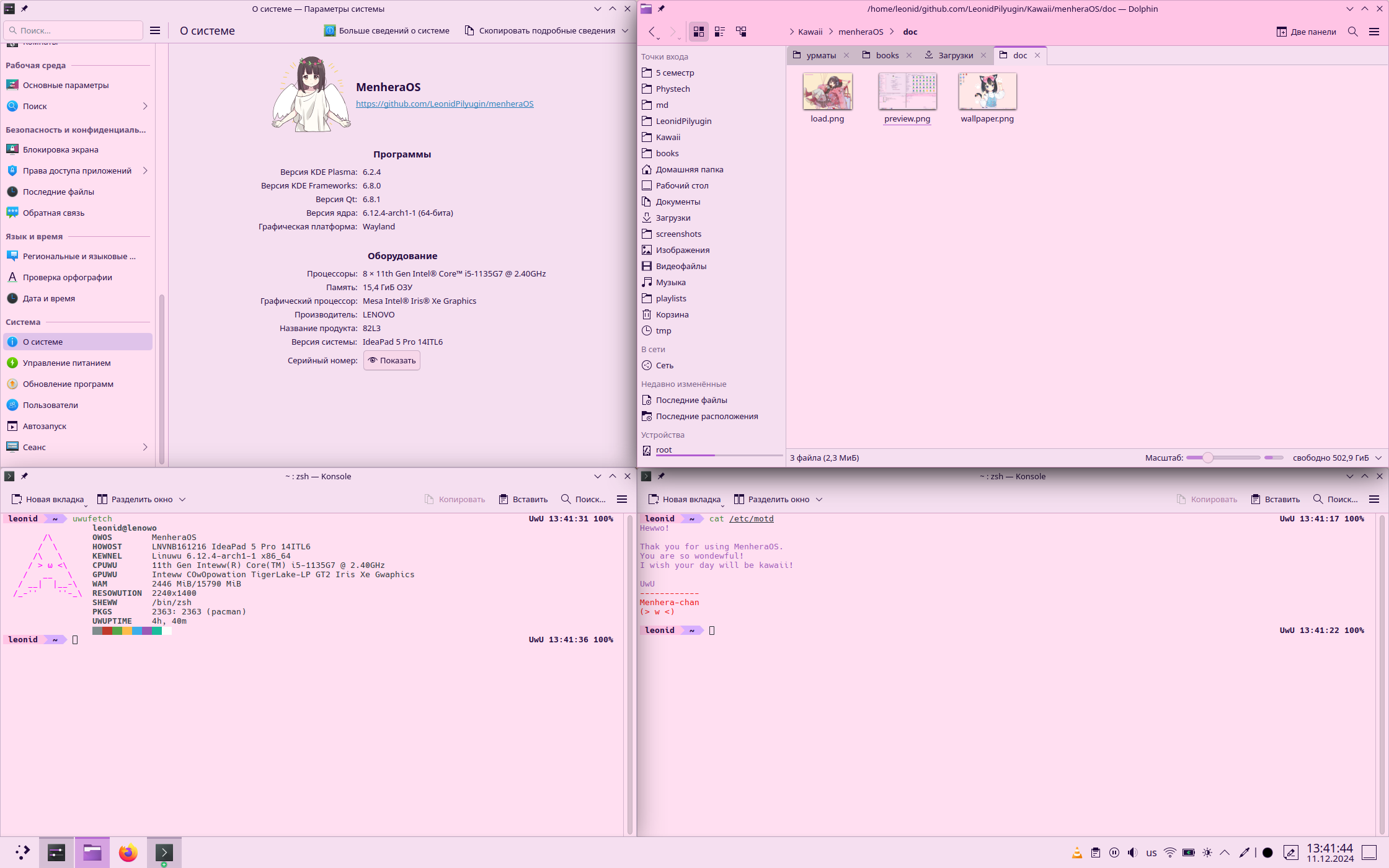The height and width of the screenshot is (868, 1389).
Task: Expand the free space status dropdown
Action: click(x=1378, y=458)
